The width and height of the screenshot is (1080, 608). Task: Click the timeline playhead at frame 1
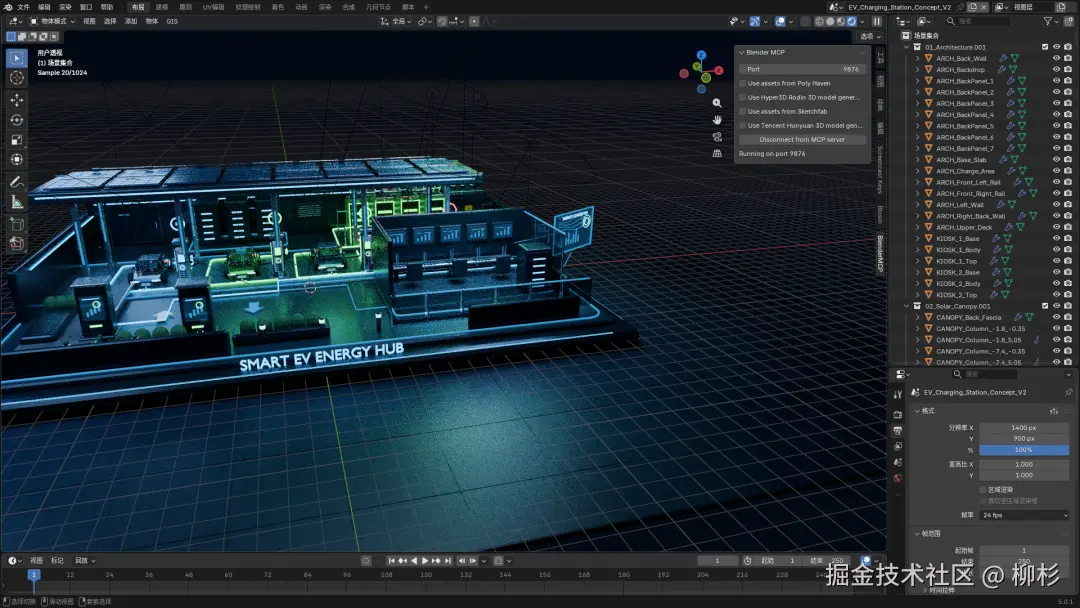click(33, 574)
